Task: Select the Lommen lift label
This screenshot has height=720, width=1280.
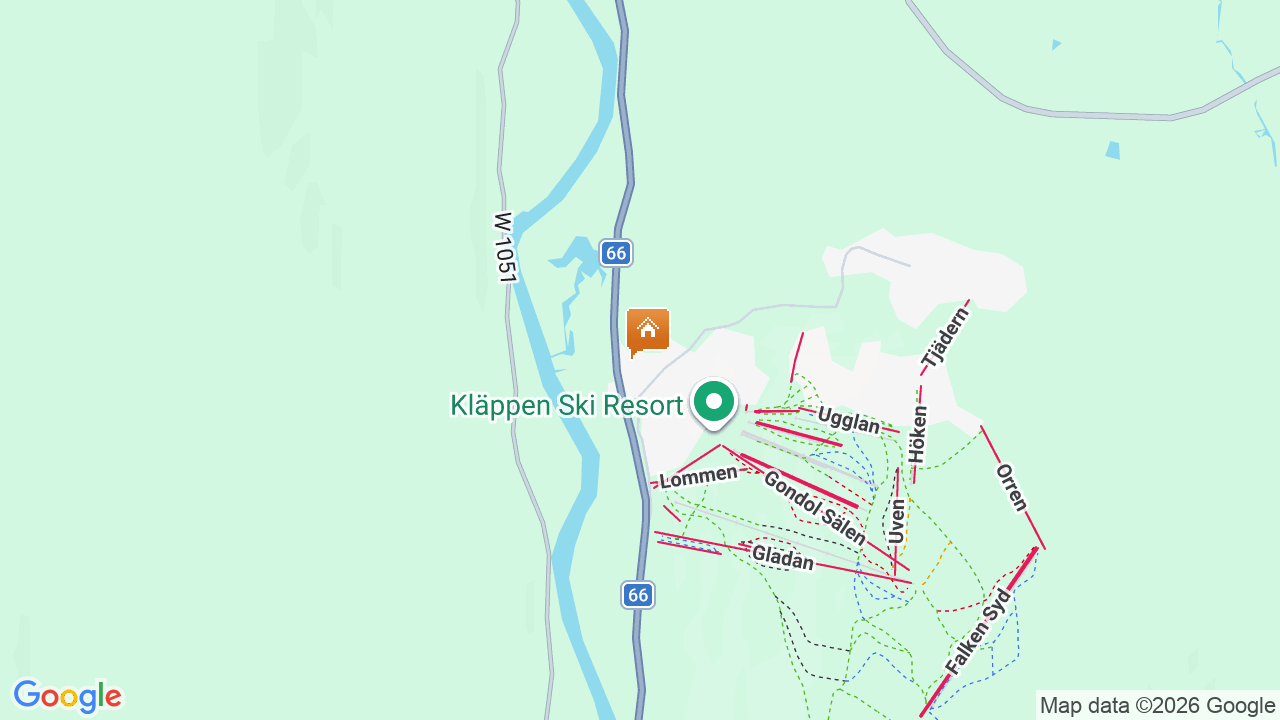Action: pos(698,477)
